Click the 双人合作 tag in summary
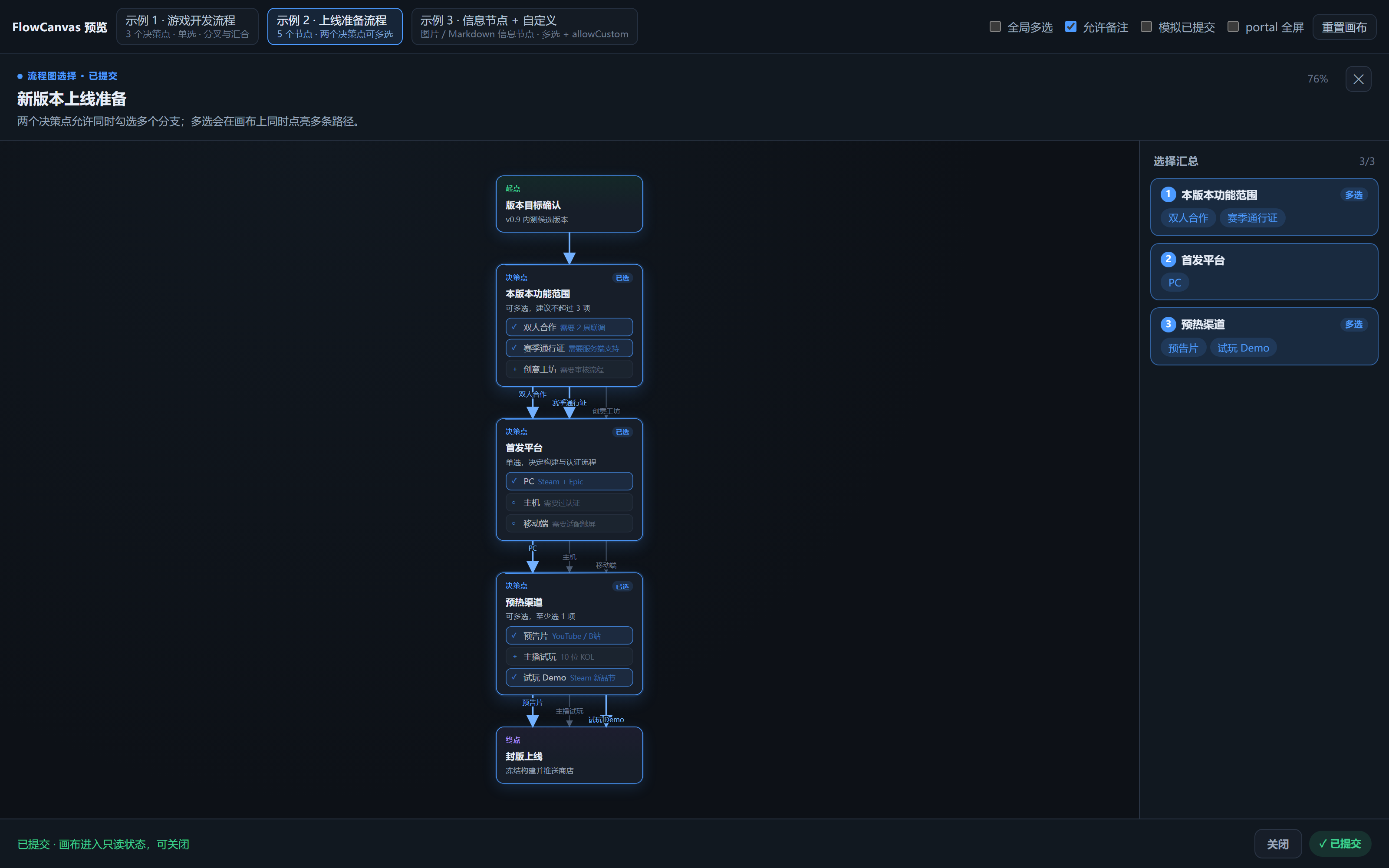This screenshot has width=1389, height=868. point(1188,218)
